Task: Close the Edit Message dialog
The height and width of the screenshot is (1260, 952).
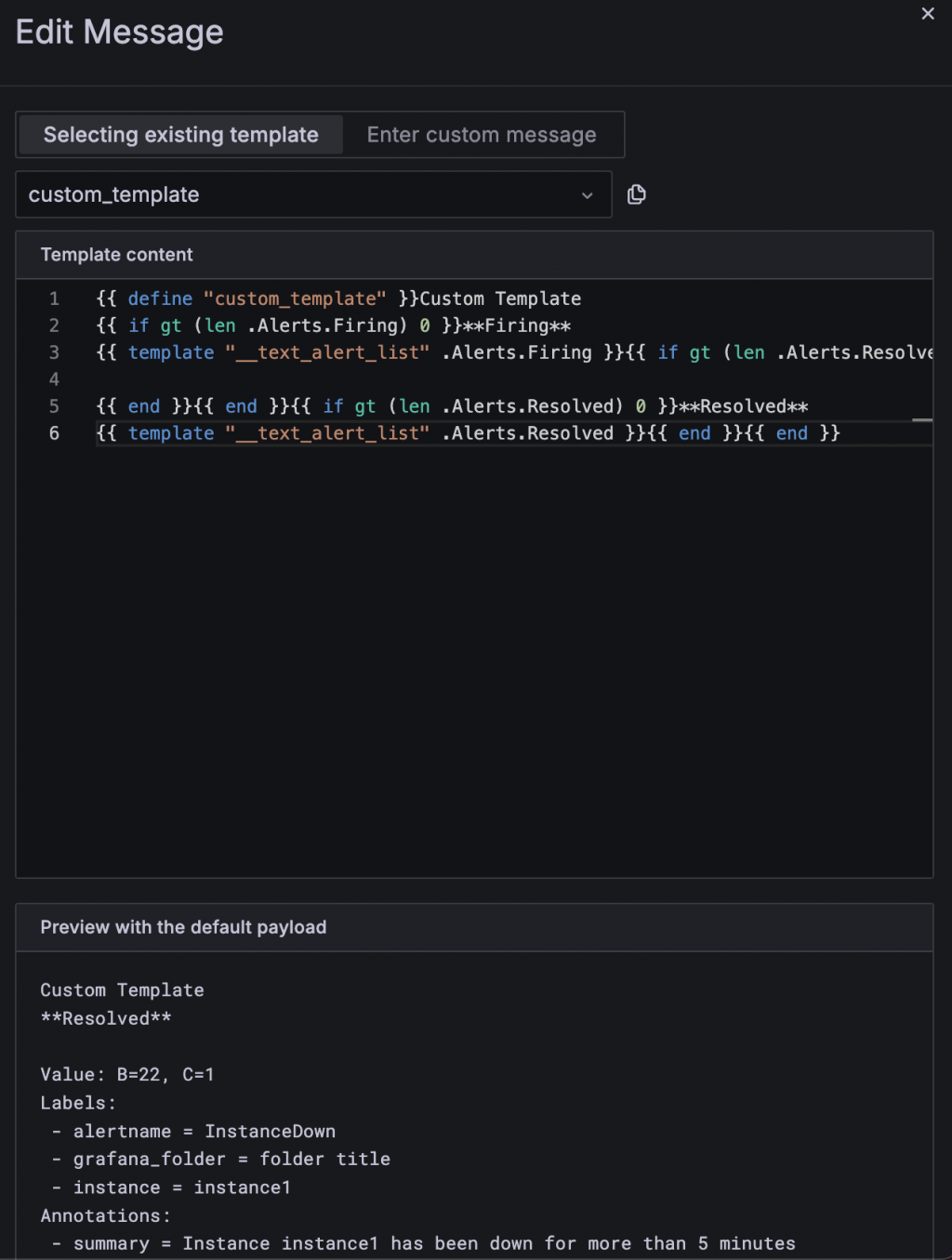Action: coord(927,14)
